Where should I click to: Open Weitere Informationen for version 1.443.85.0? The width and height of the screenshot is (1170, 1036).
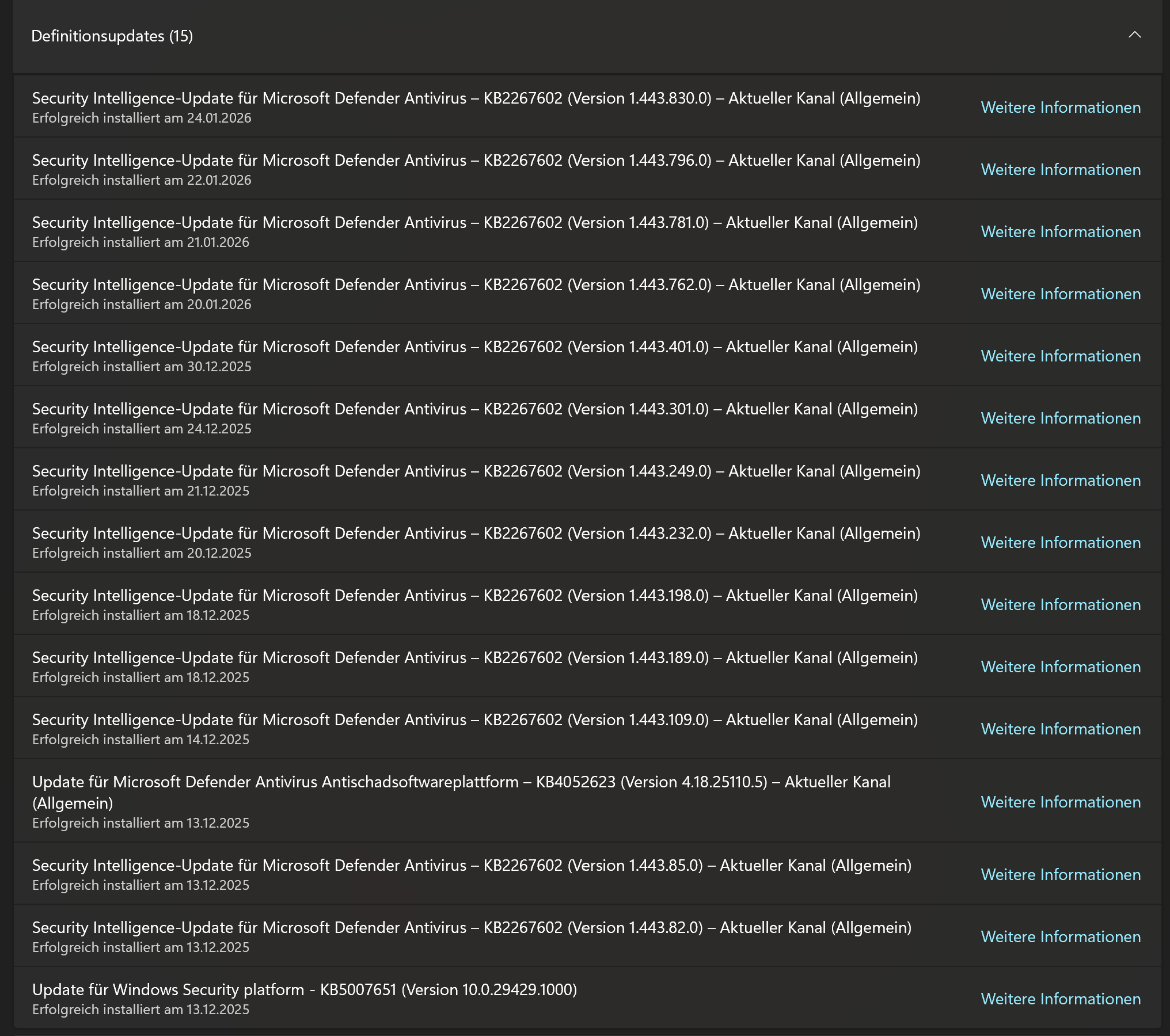coord(1060,875)
